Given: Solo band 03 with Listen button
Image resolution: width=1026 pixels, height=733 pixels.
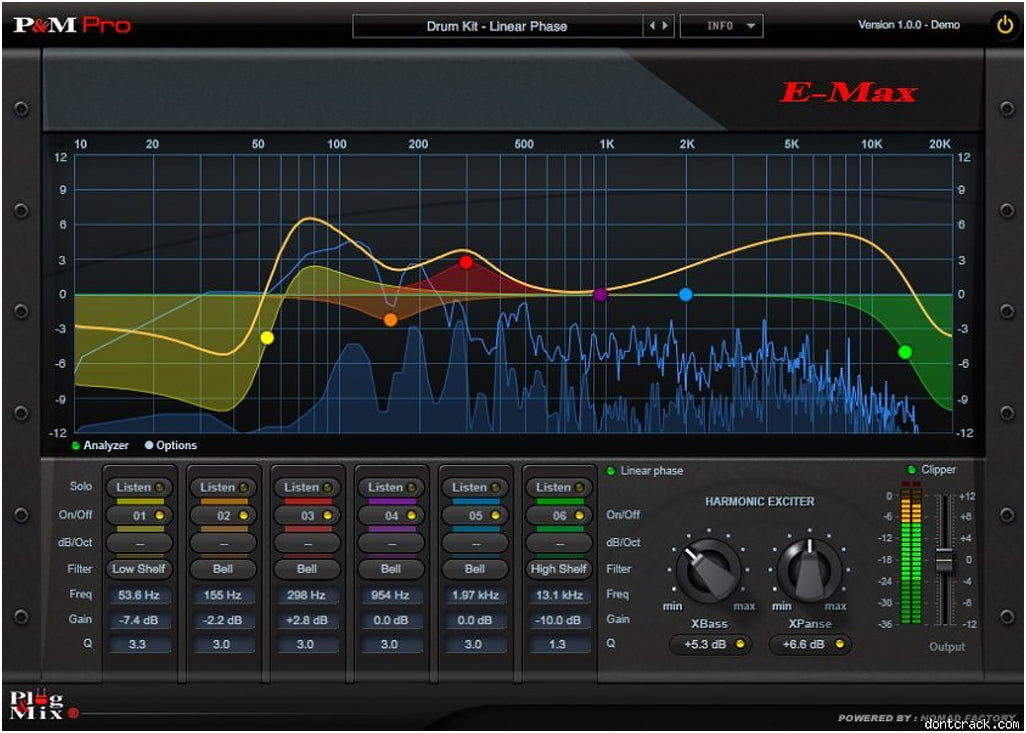Looking at the screenshot, I should tap(307, 487).
